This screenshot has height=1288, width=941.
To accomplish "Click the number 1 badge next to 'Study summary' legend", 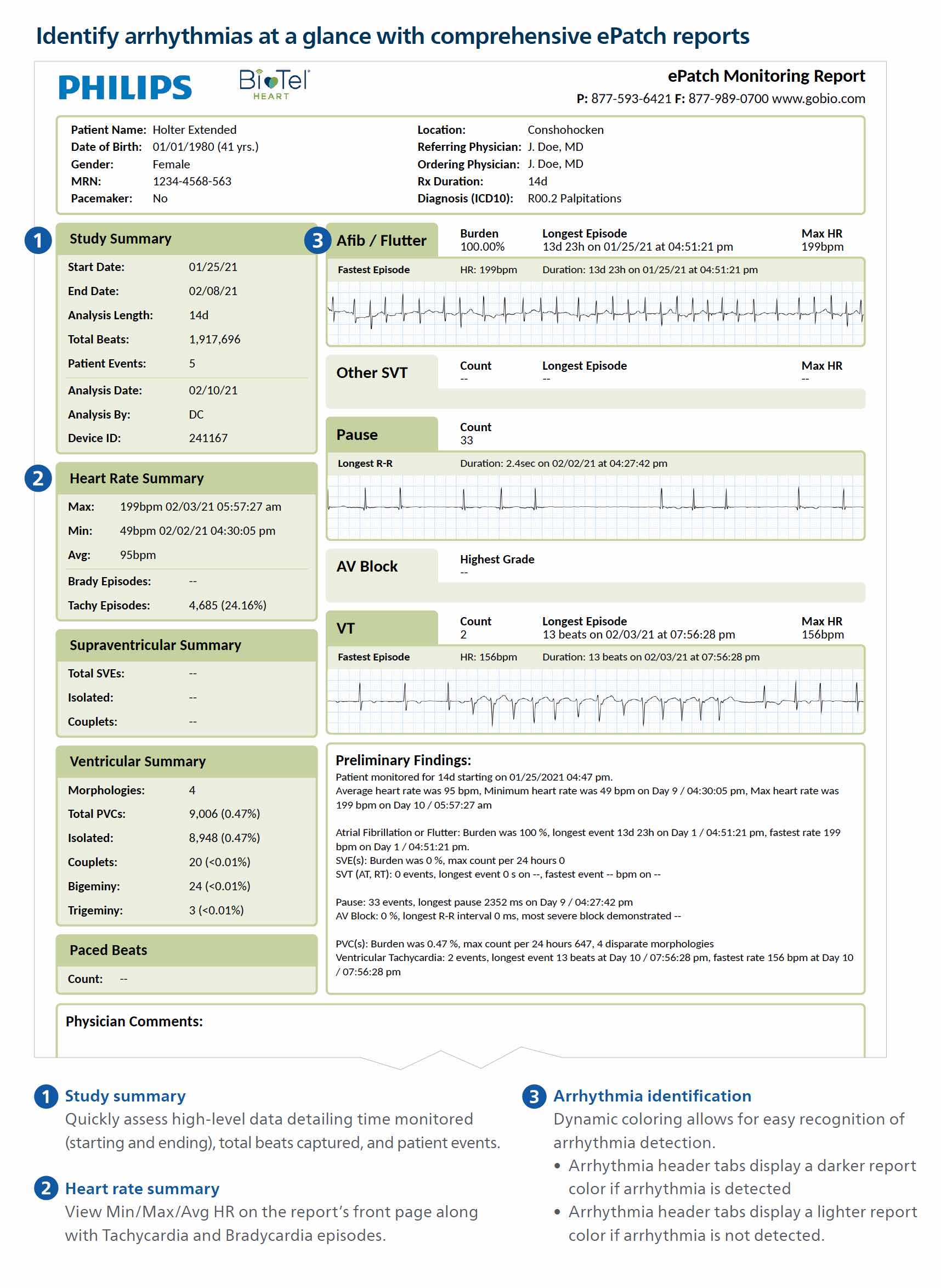I will click(46, 1096).
